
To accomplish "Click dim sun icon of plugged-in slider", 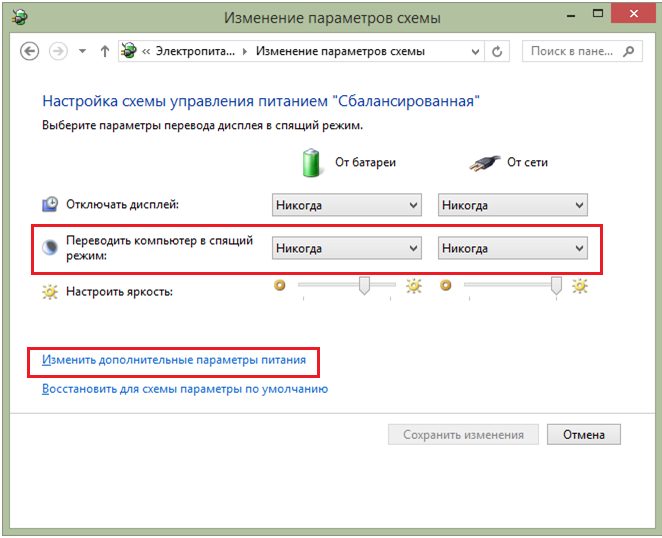I will click(445, 285).
